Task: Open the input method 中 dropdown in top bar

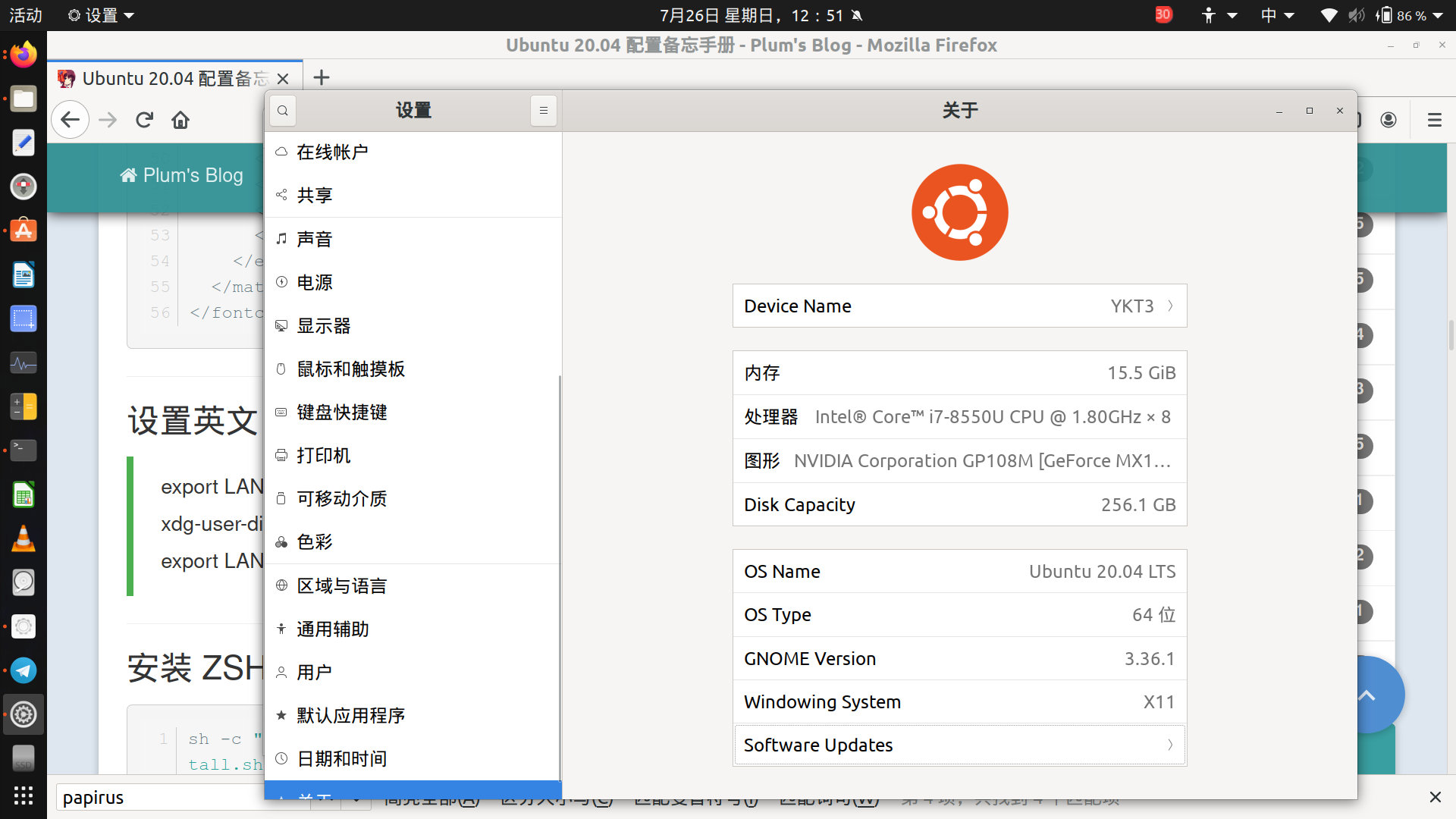Action: (x=1278, y=15)
